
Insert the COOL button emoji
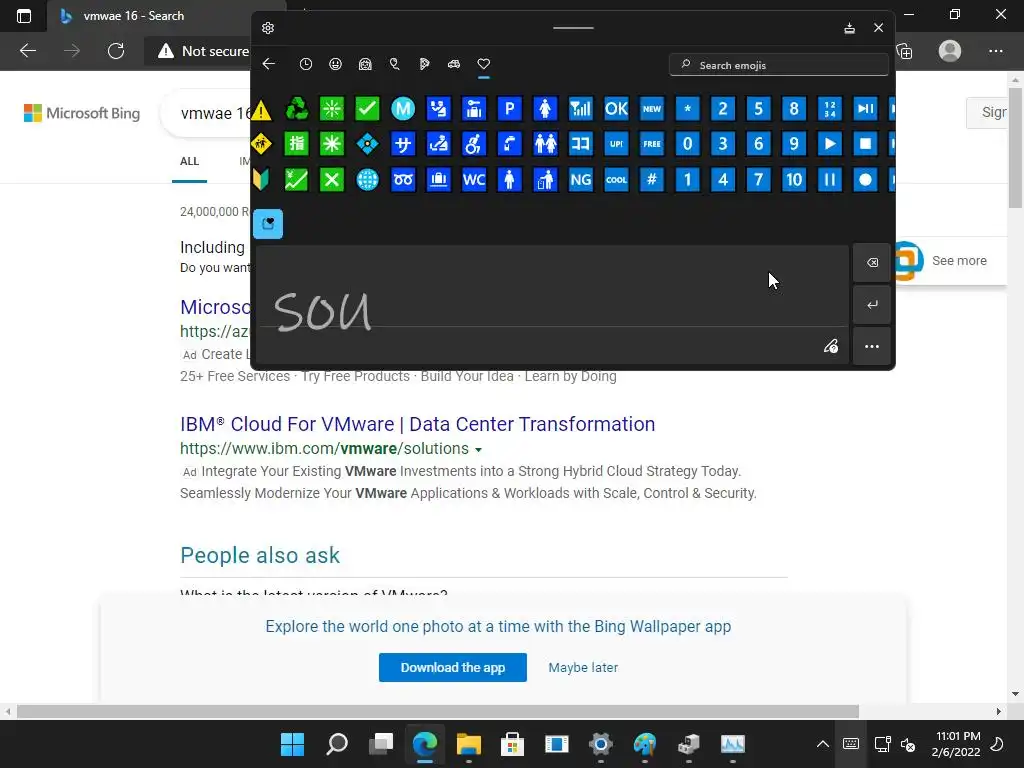pyautogui.click(x=616, y=180)
